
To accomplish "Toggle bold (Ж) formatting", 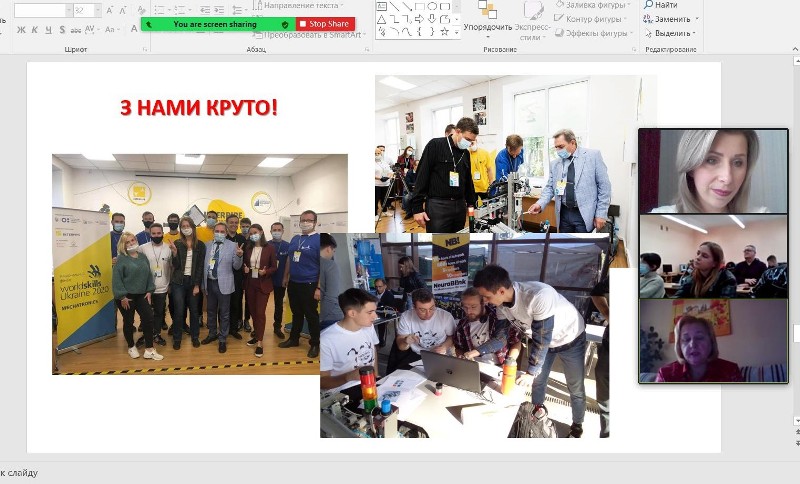I will click(21, 30).
